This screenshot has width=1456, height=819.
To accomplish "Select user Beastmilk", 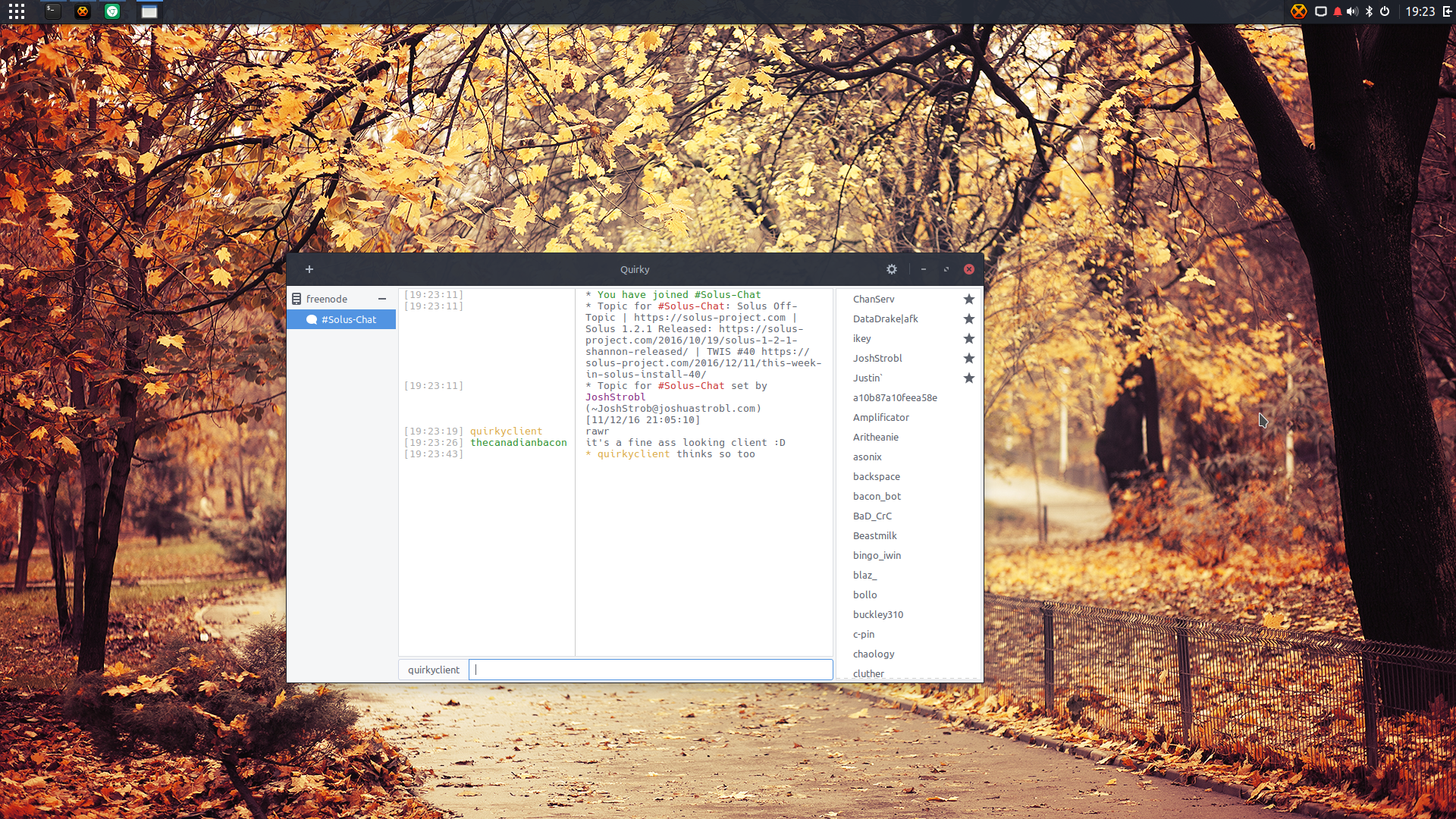I will click(908, 535).
